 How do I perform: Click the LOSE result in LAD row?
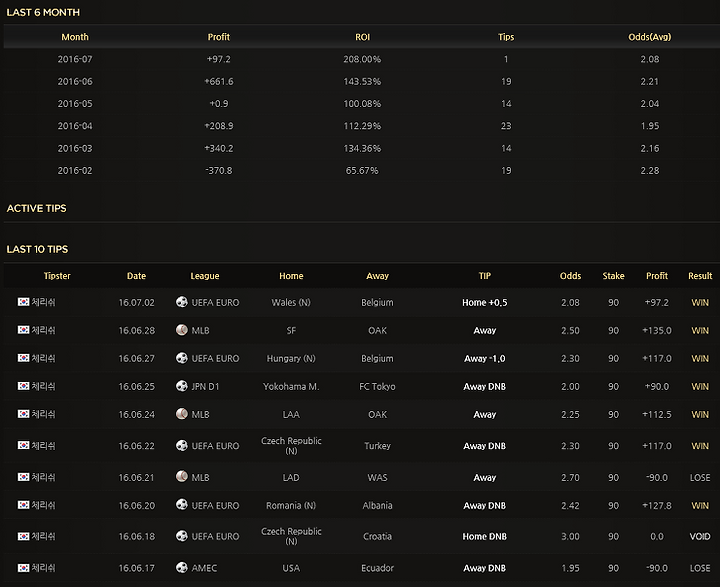pyautogui.click(x=700, y=477)
